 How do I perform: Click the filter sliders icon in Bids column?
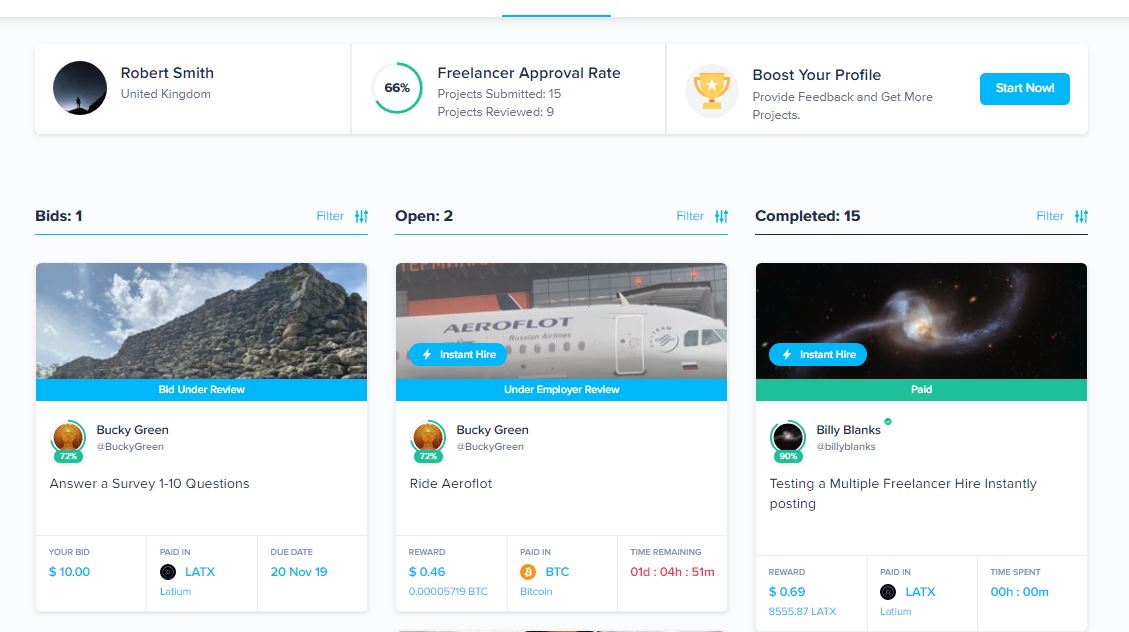[x=361, y=216]
